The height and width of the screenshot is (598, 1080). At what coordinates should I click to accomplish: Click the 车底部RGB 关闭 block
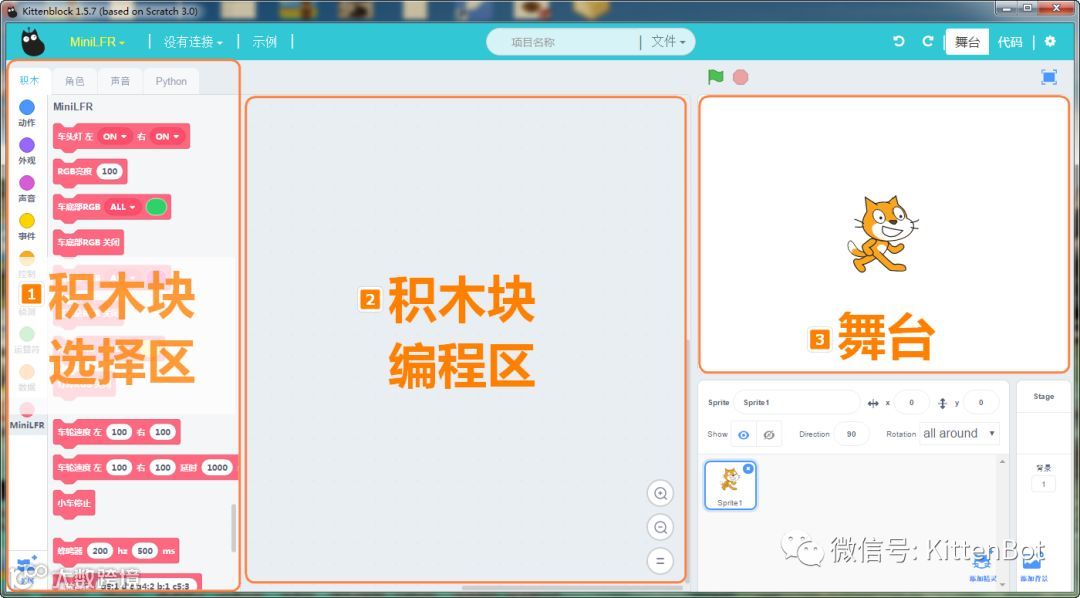[88, 243]
